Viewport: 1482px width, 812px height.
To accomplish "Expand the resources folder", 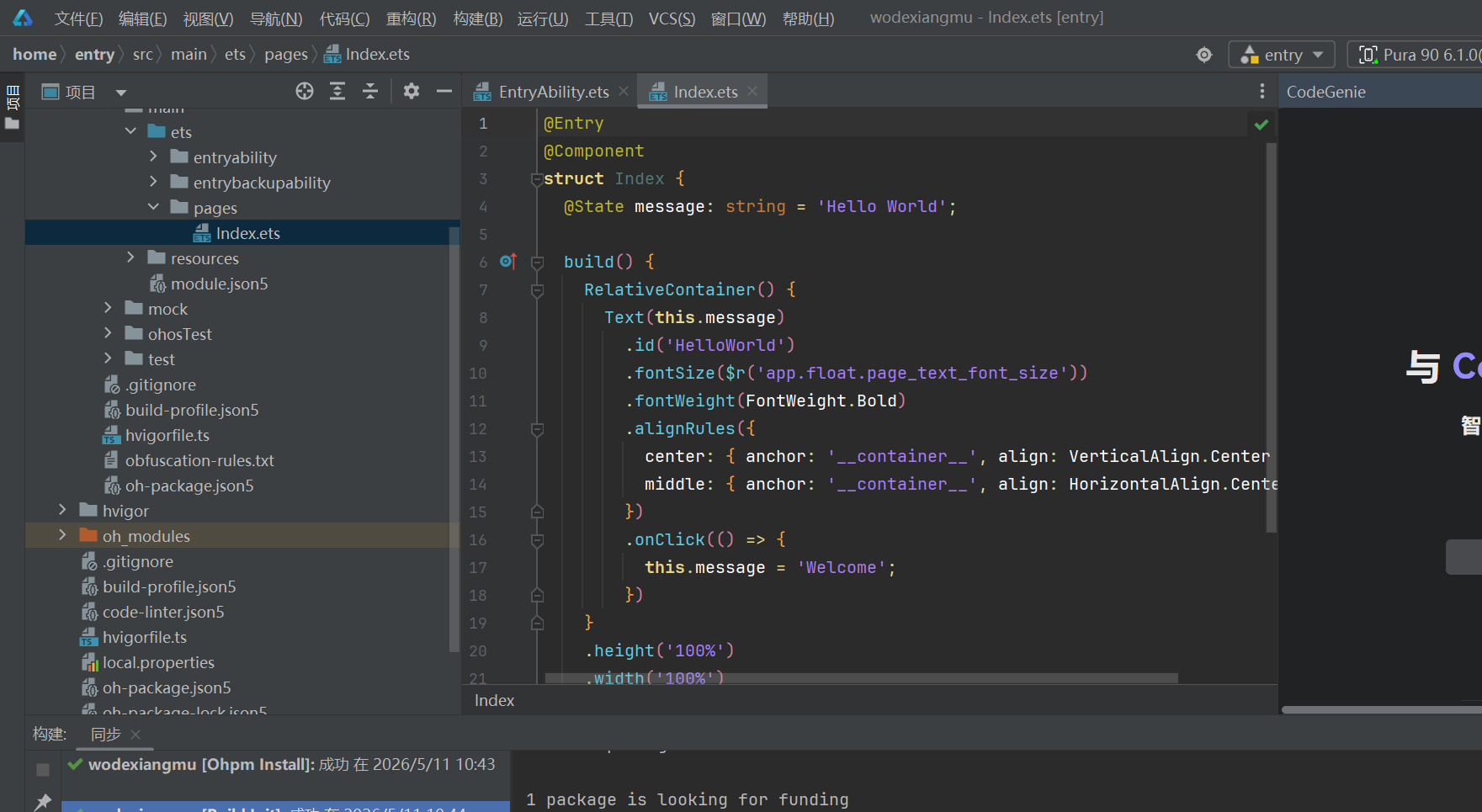I will (130, 257).
